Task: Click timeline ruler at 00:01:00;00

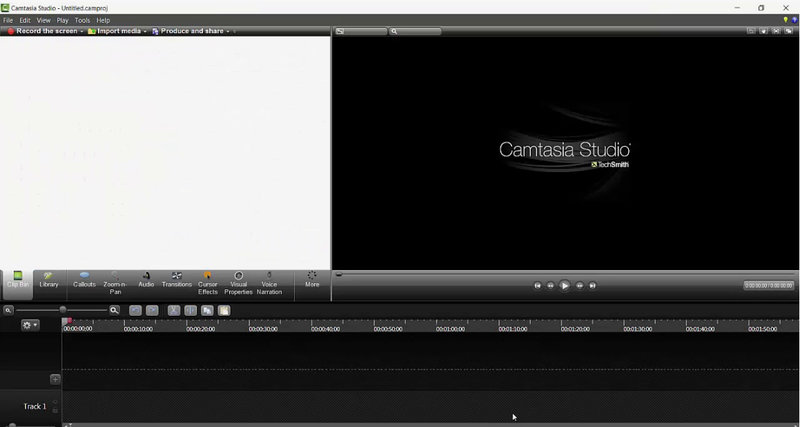Action: pos(451,329)
